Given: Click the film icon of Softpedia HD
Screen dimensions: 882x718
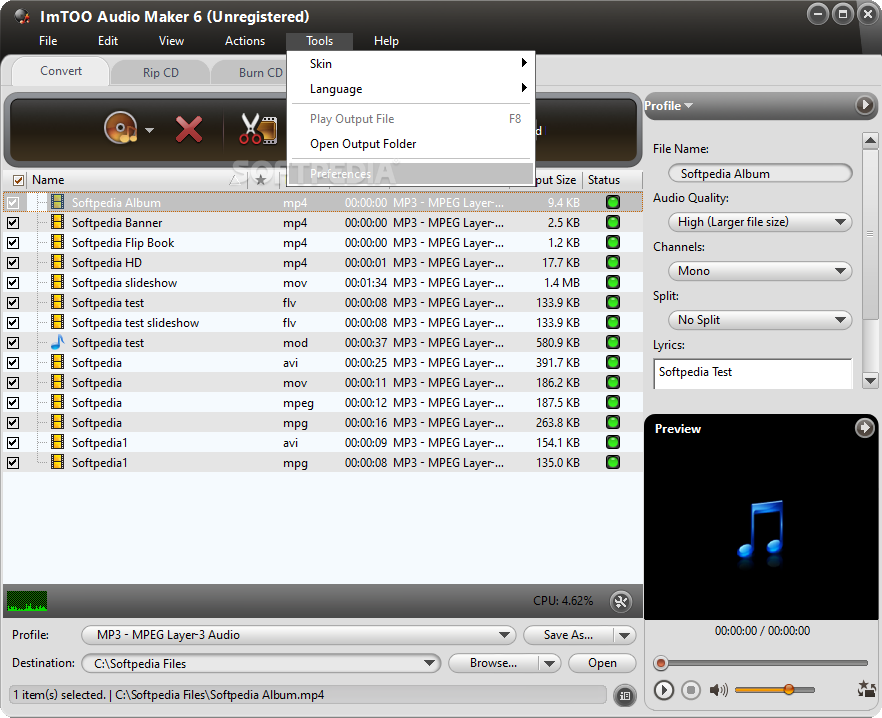Looking at the screenshot, I should pyautogui.click(x=57, y=262).
